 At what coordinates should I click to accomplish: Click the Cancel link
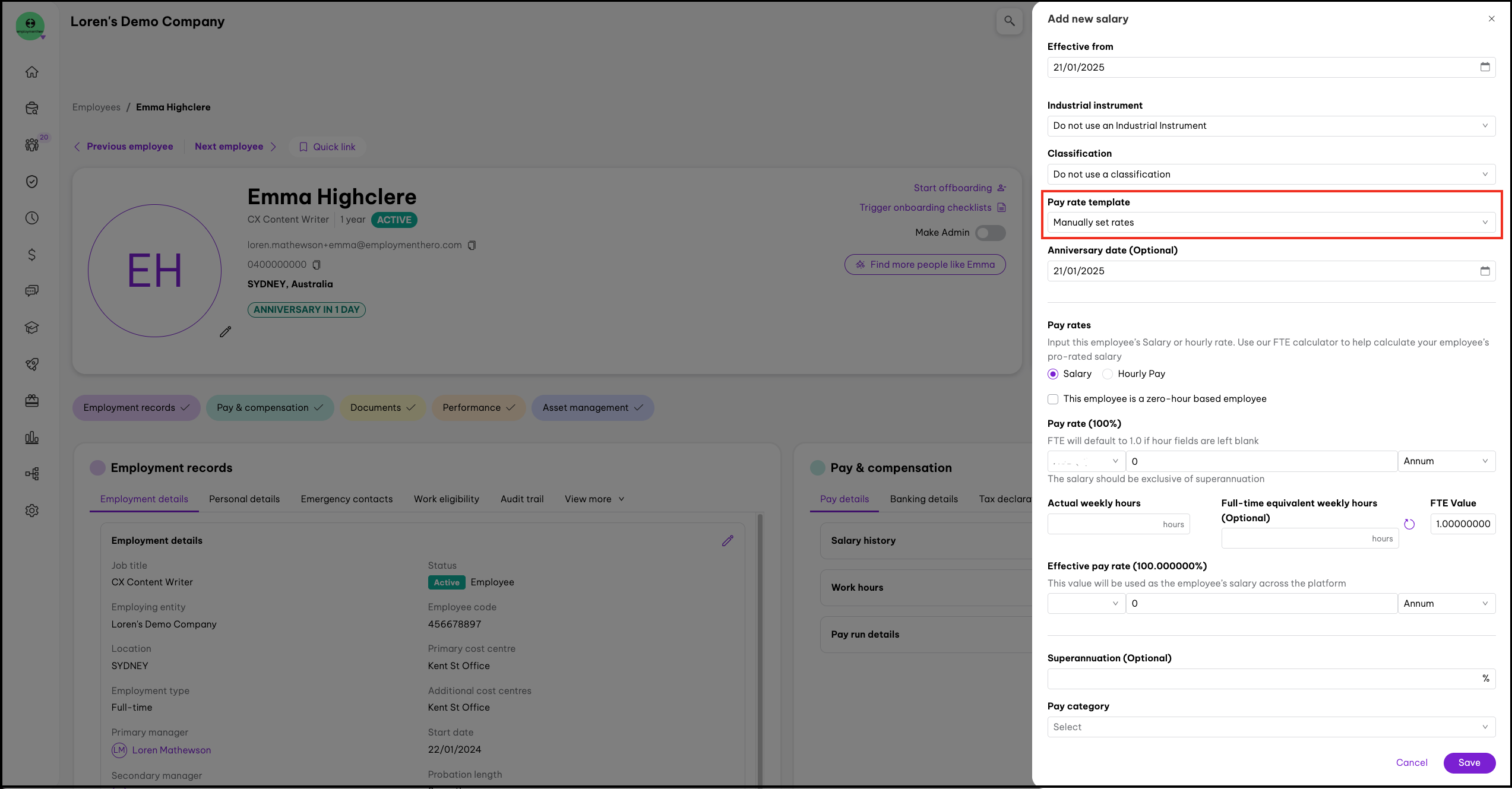click(1411, 763)
